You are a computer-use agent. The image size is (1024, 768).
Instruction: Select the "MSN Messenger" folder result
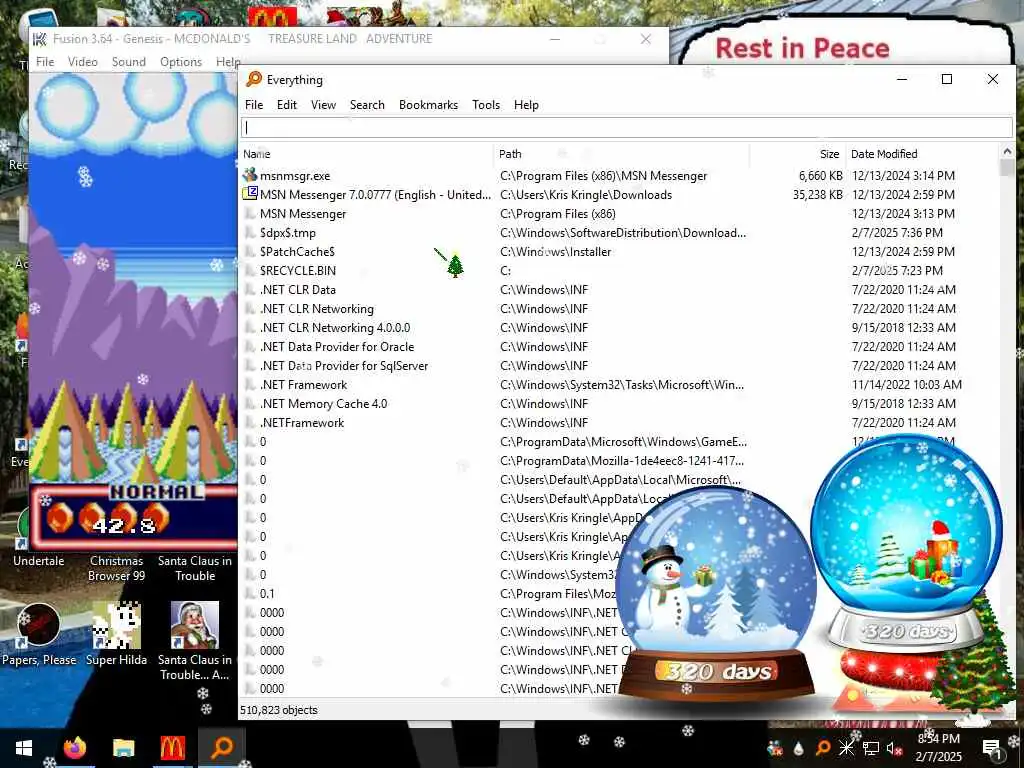[x=302, y=214]
